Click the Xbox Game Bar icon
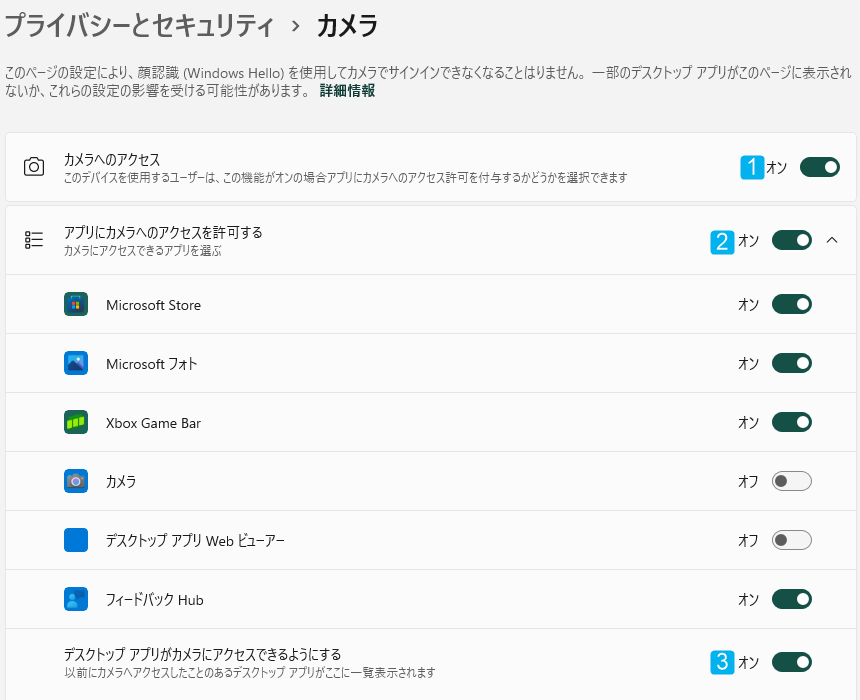Screen dimensions: 860x700 click(x=76, y=422)
